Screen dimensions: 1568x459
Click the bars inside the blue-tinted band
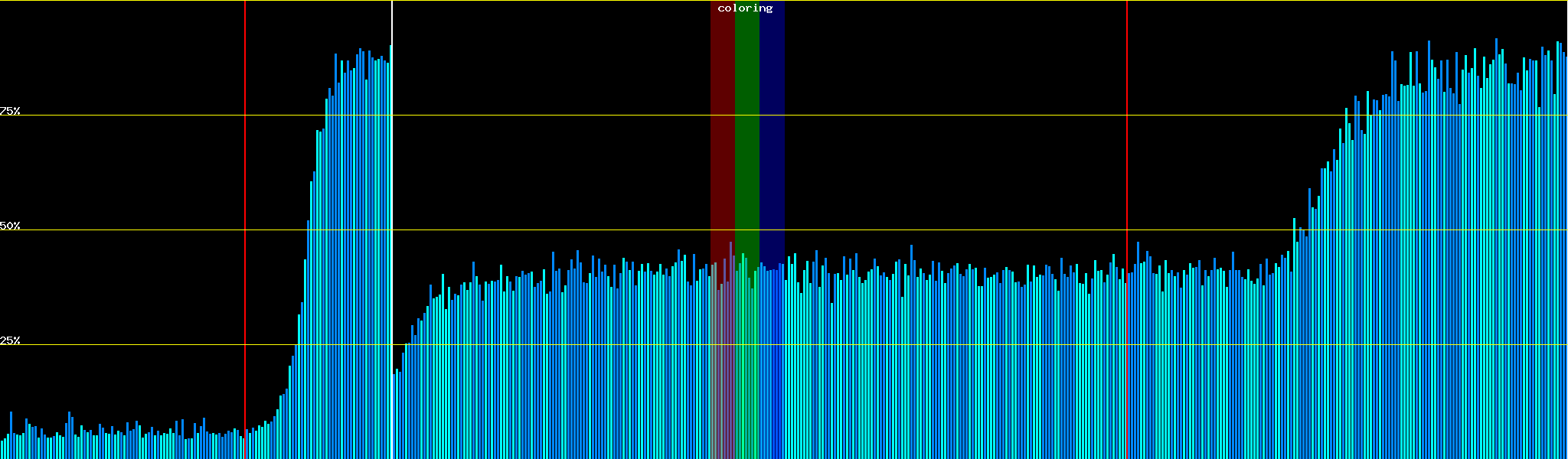coord(772,367)
